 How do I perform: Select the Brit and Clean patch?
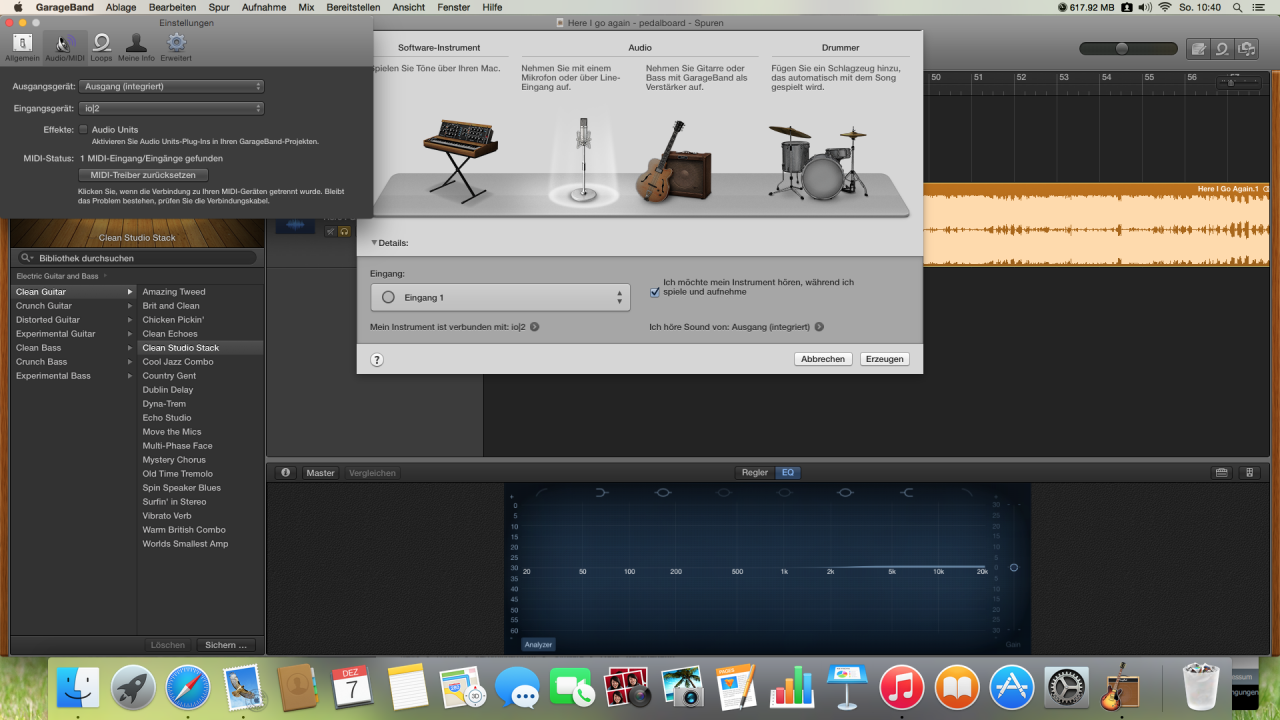coord(171,306)
